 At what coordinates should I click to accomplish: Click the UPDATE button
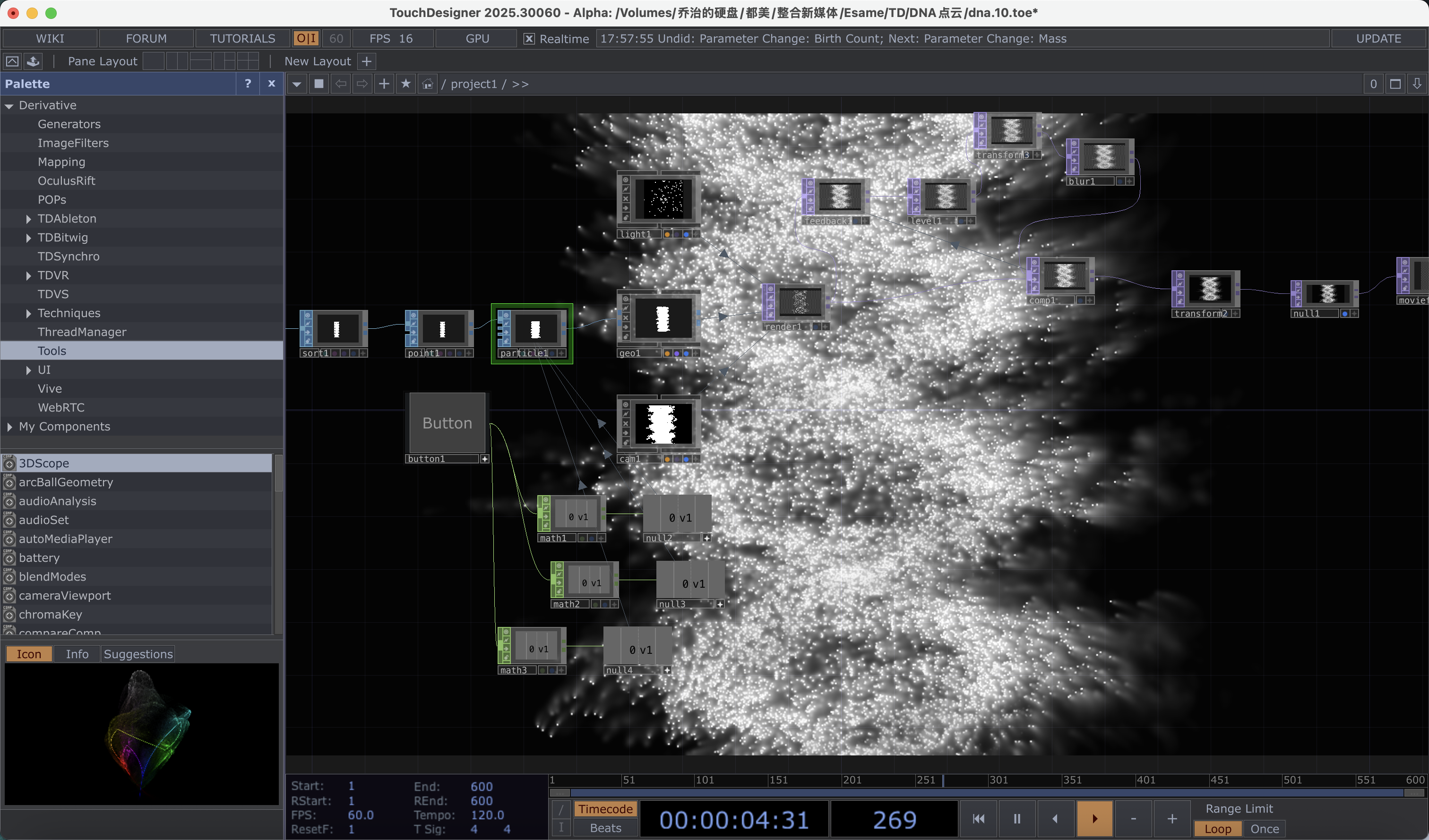click(x=1378, y=38)
